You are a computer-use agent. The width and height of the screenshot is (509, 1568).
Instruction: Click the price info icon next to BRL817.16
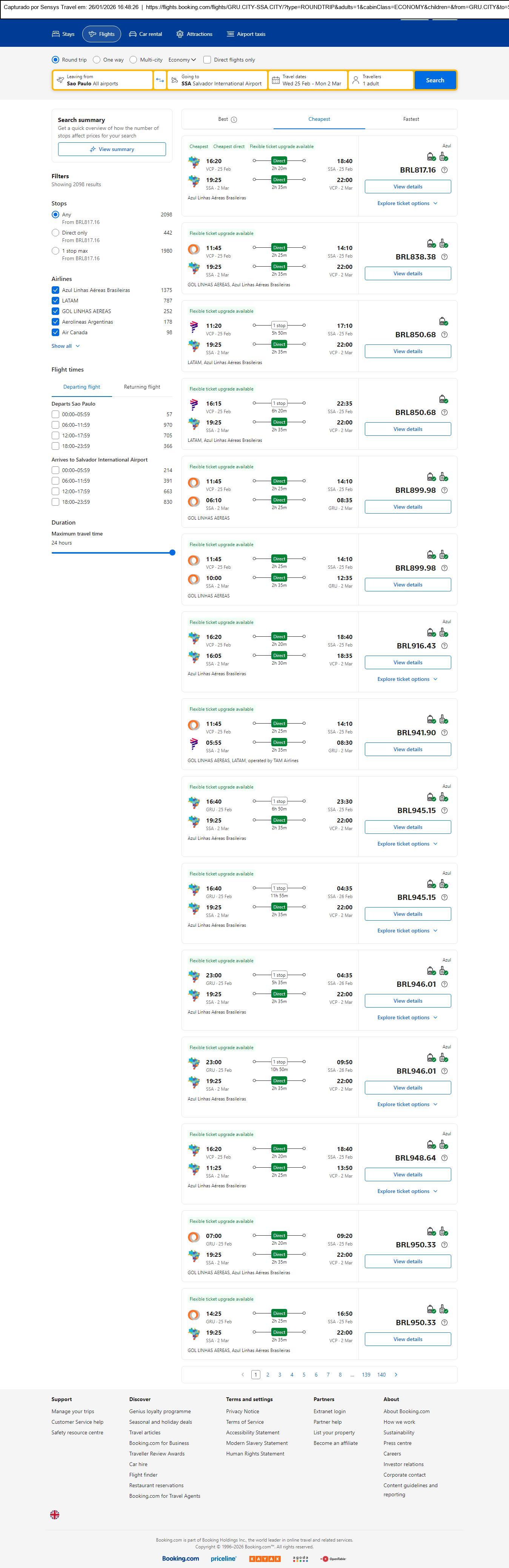point(444,170)
